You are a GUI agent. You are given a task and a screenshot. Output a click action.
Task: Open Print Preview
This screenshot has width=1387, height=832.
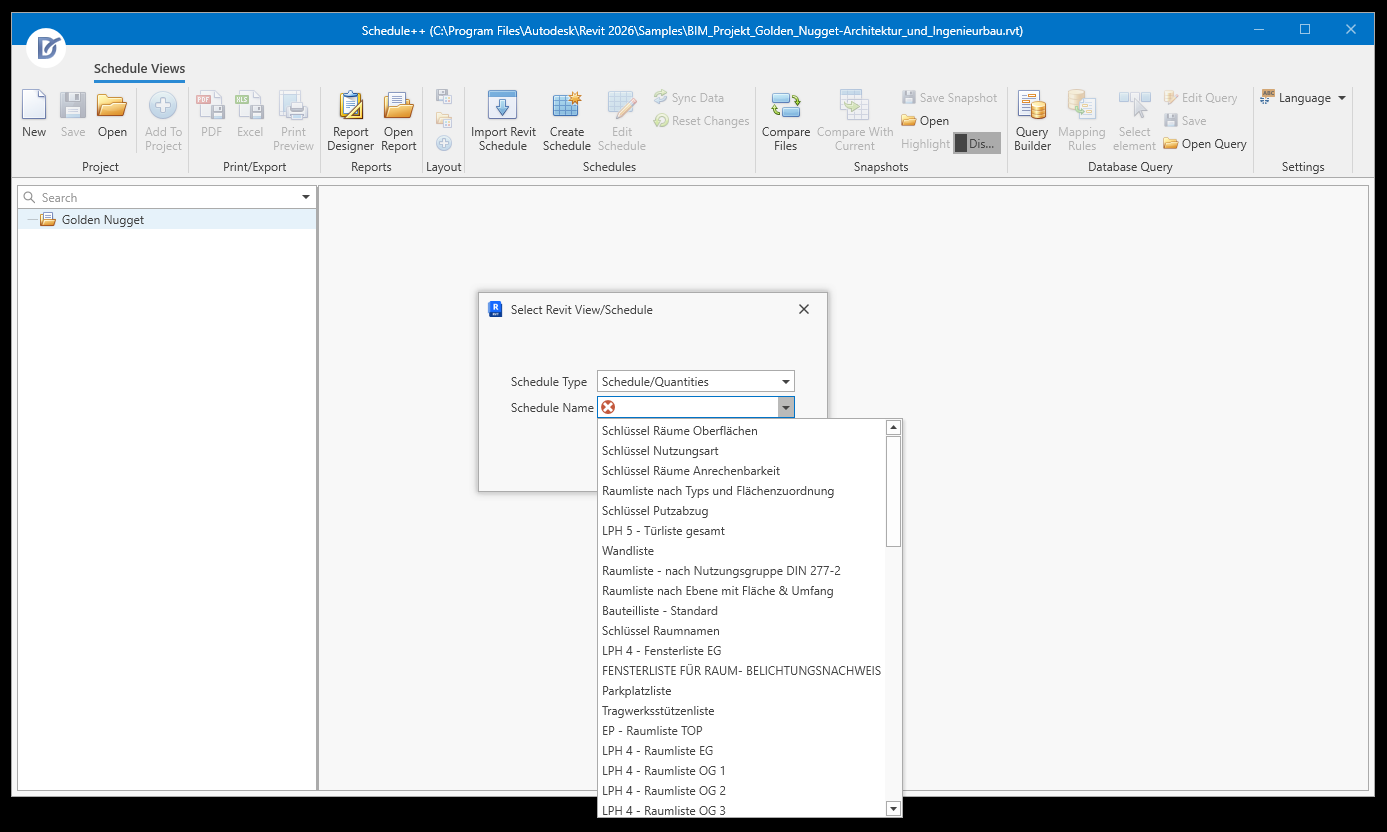coord(294,121)
